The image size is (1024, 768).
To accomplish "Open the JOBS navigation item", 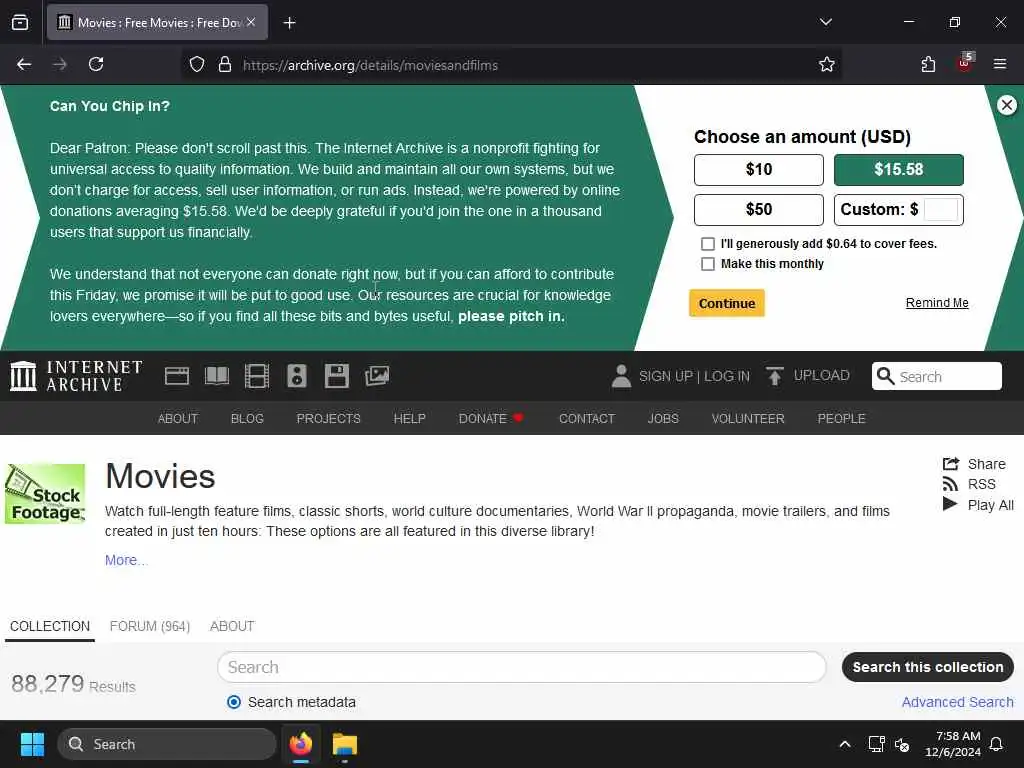I will [663, 419].
